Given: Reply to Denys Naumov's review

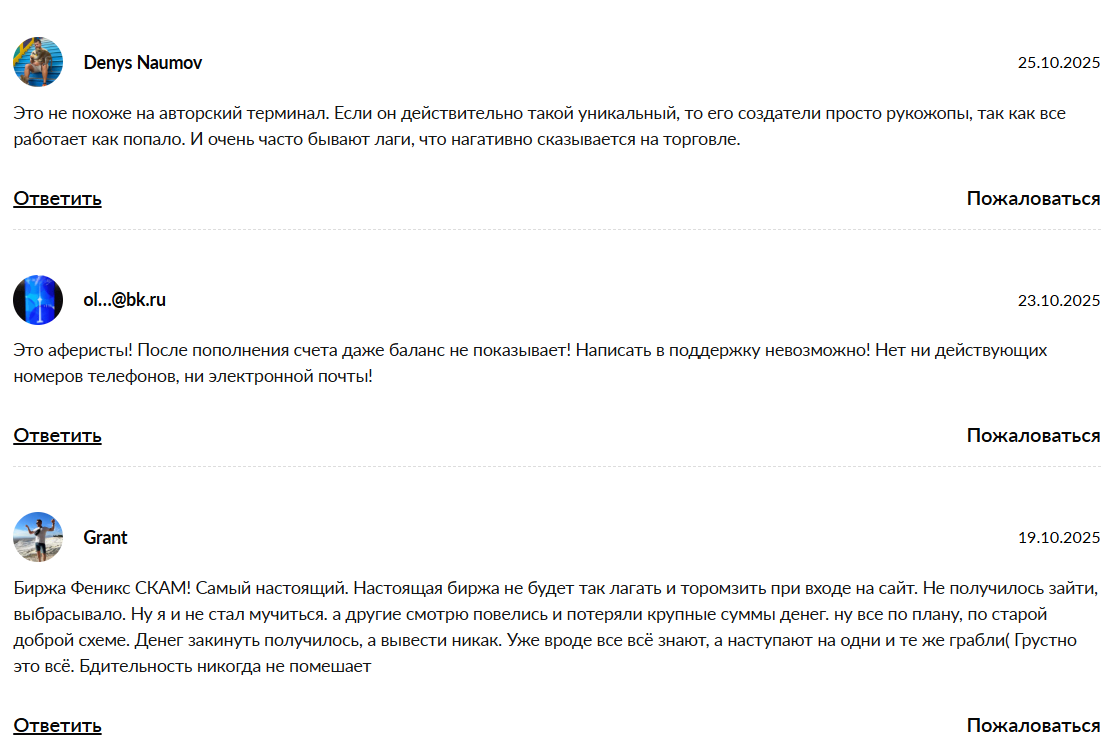Looking at the screenshot, I should coord(57,198).
